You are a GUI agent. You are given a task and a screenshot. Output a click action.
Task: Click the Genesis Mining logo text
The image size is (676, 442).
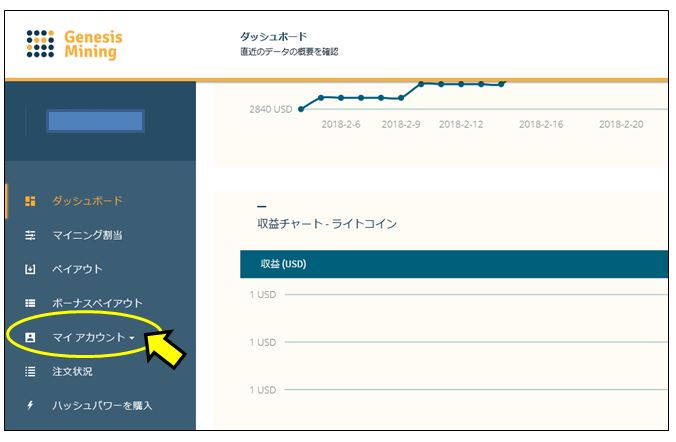(x=93, y=44)
